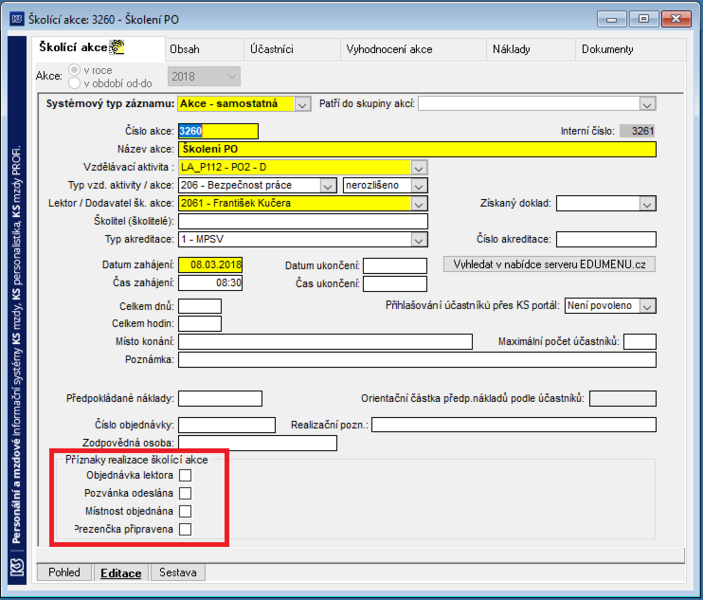The height and width of the screenshot is (600, 703).
Task: Click the Místo konání field
Action: pyautogui.click(x=325, y=341)
